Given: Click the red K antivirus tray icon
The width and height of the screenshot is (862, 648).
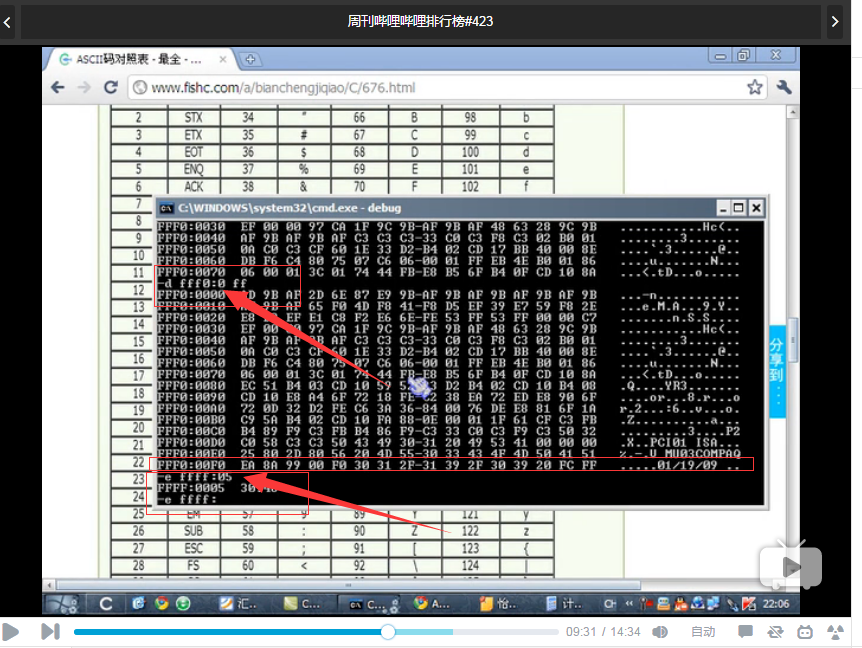Looking at the screenshot, I should (x=749, y=603).
